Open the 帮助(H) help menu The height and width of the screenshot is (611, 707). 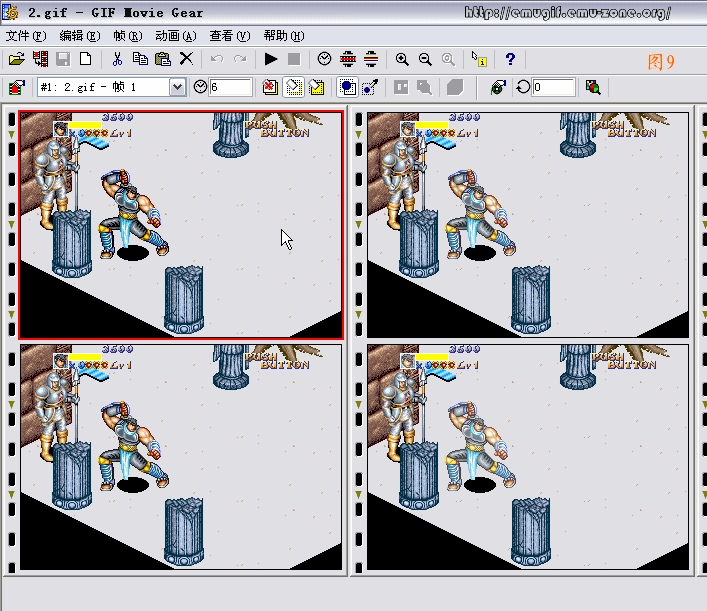(x=284, y=36)
